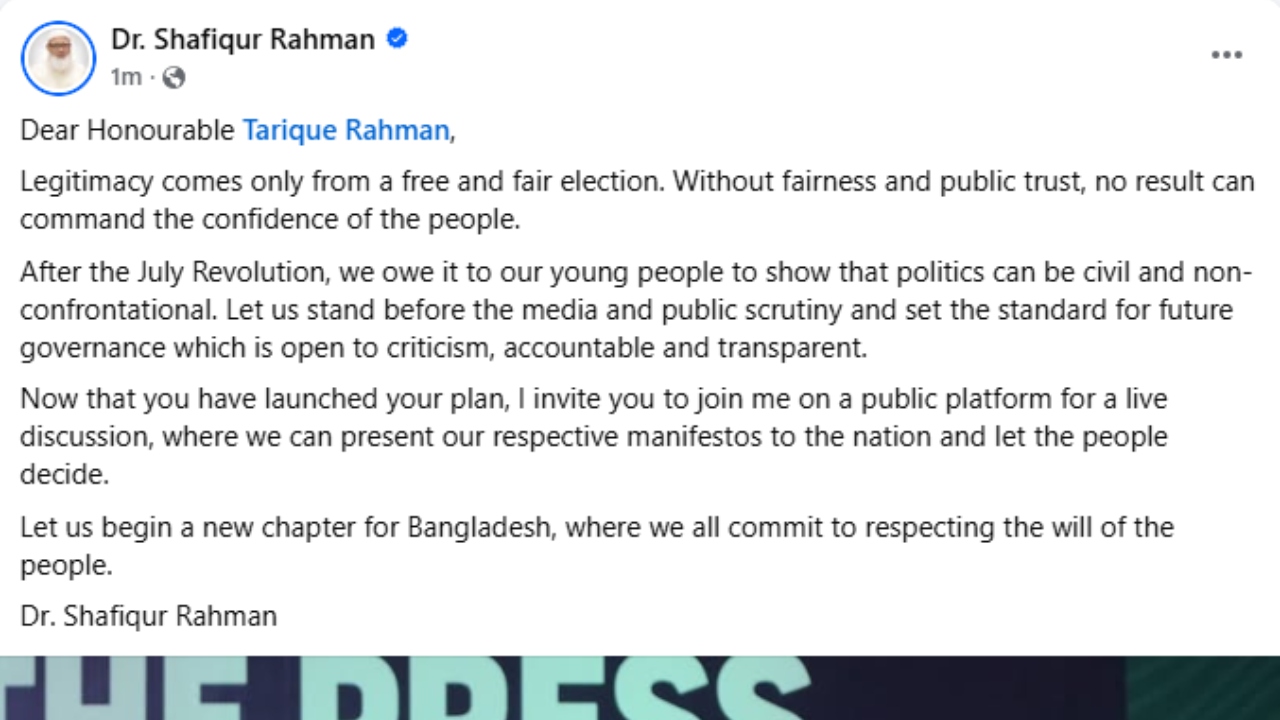Open the attached post image banner

[640, 688]
